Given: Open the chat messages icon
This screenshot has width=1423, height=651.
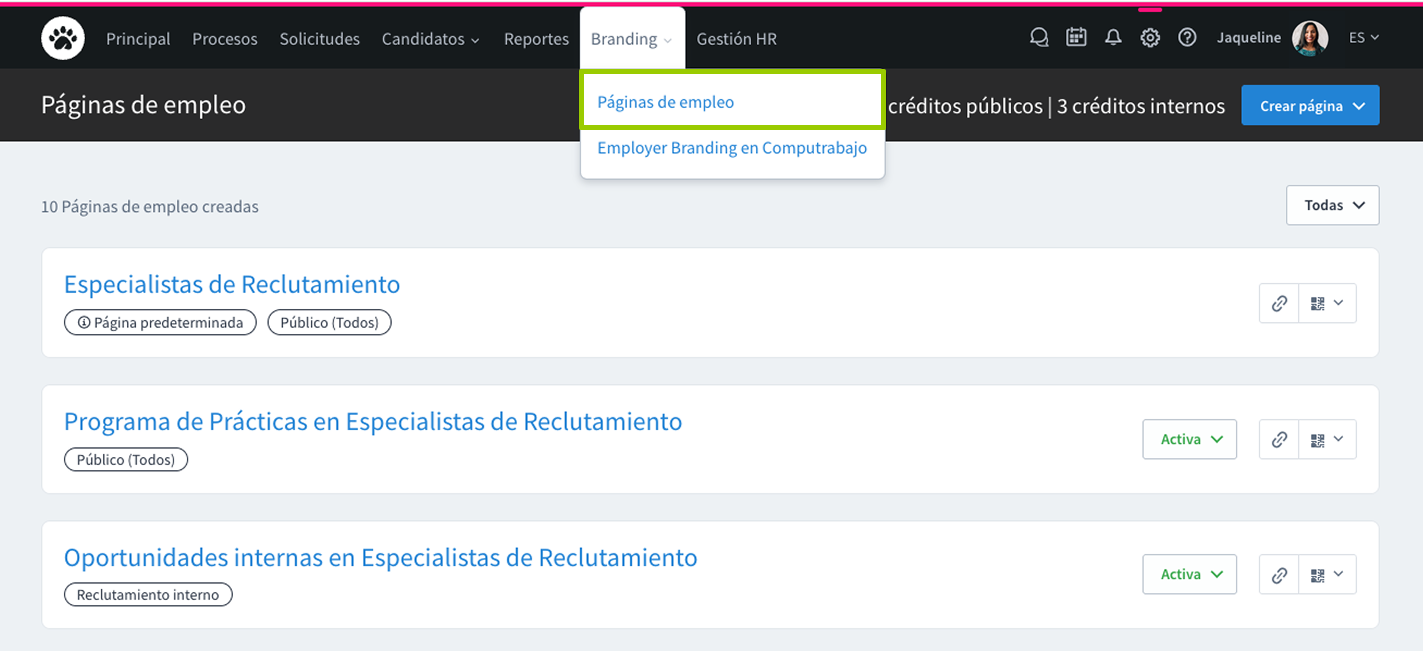Looking at the screenshot, I should click(x=1038, y=37).
